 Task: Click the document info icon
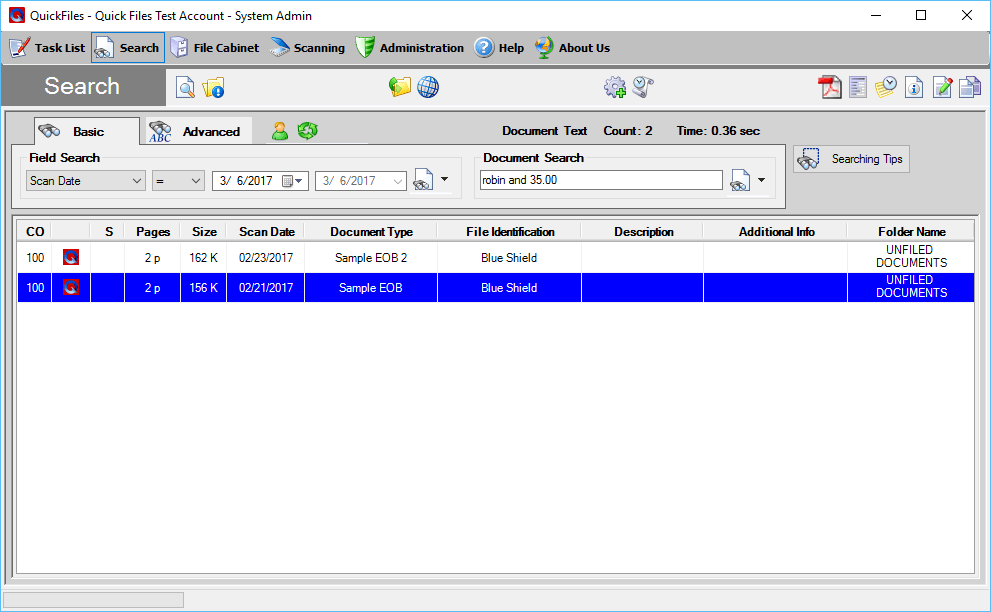point(913,87)
